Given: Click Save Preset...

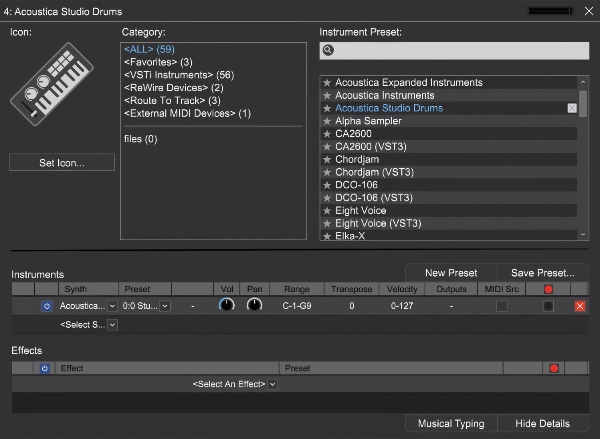Looking at the screenshot, I should (543, 273).
